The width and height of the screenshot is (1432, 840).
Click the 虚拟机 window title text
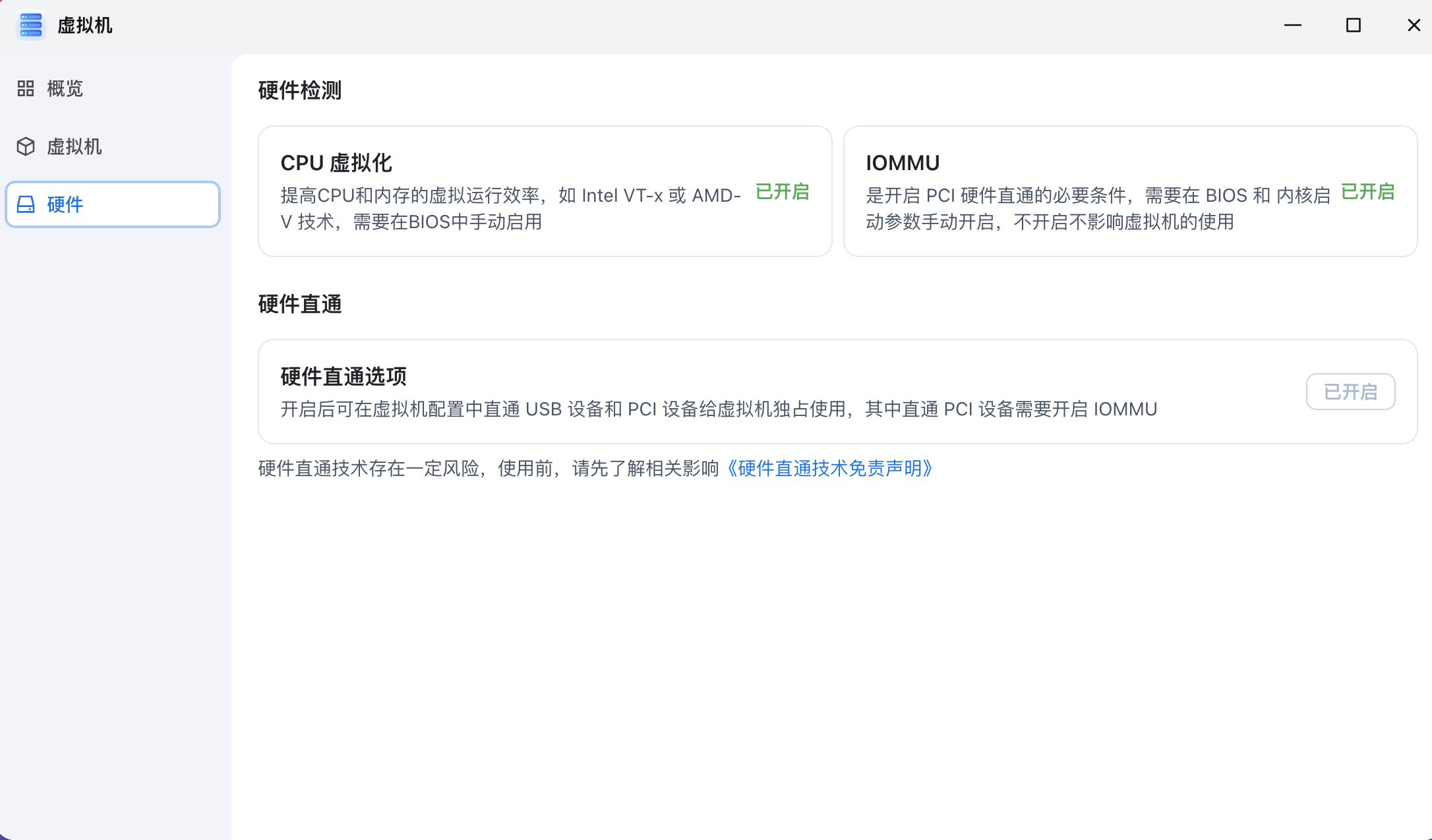[x=85, y=25]
